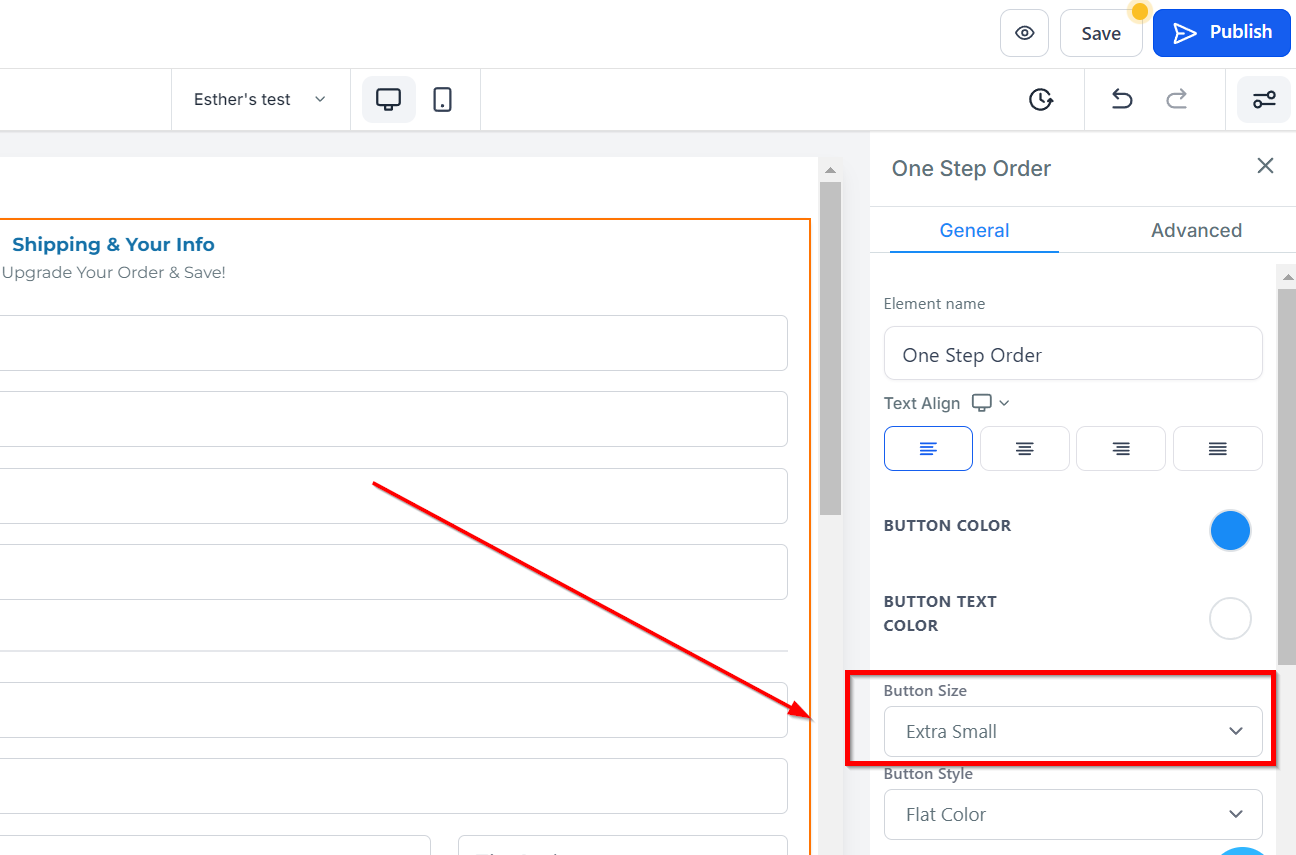The width and height of the screenshot is (1296, 855).
Task: Align text left
Action: point(928,449)
